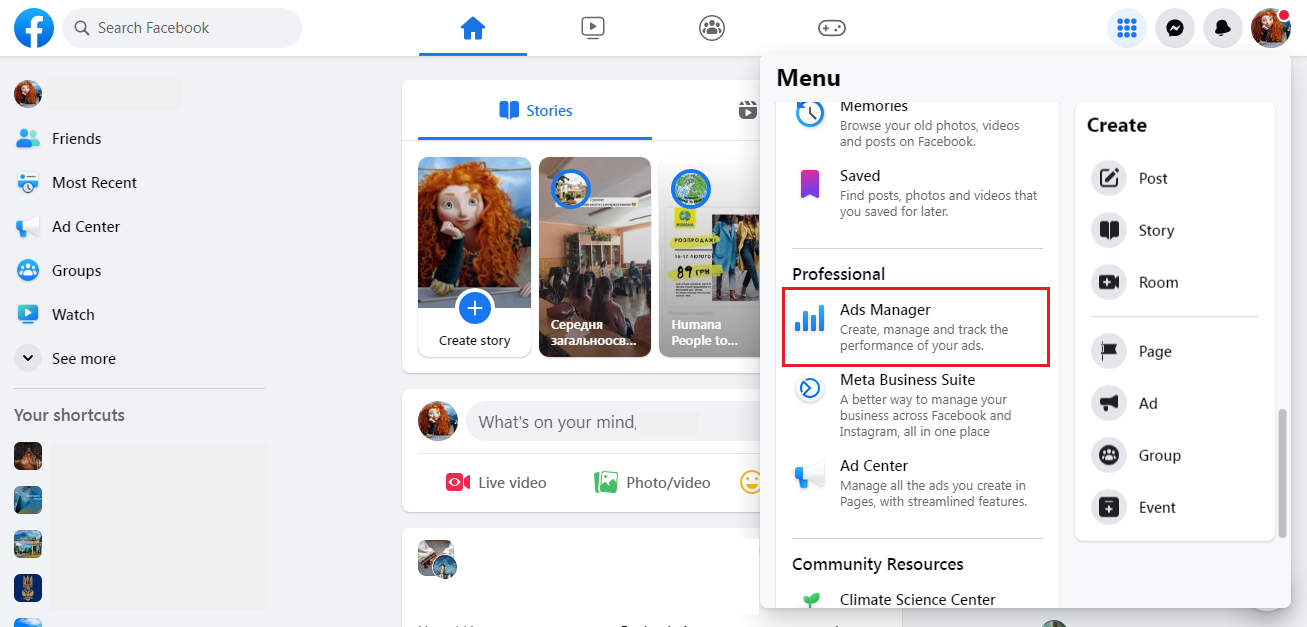Open Meta Business Suite
1307x627 pixels.
(917, 406)
